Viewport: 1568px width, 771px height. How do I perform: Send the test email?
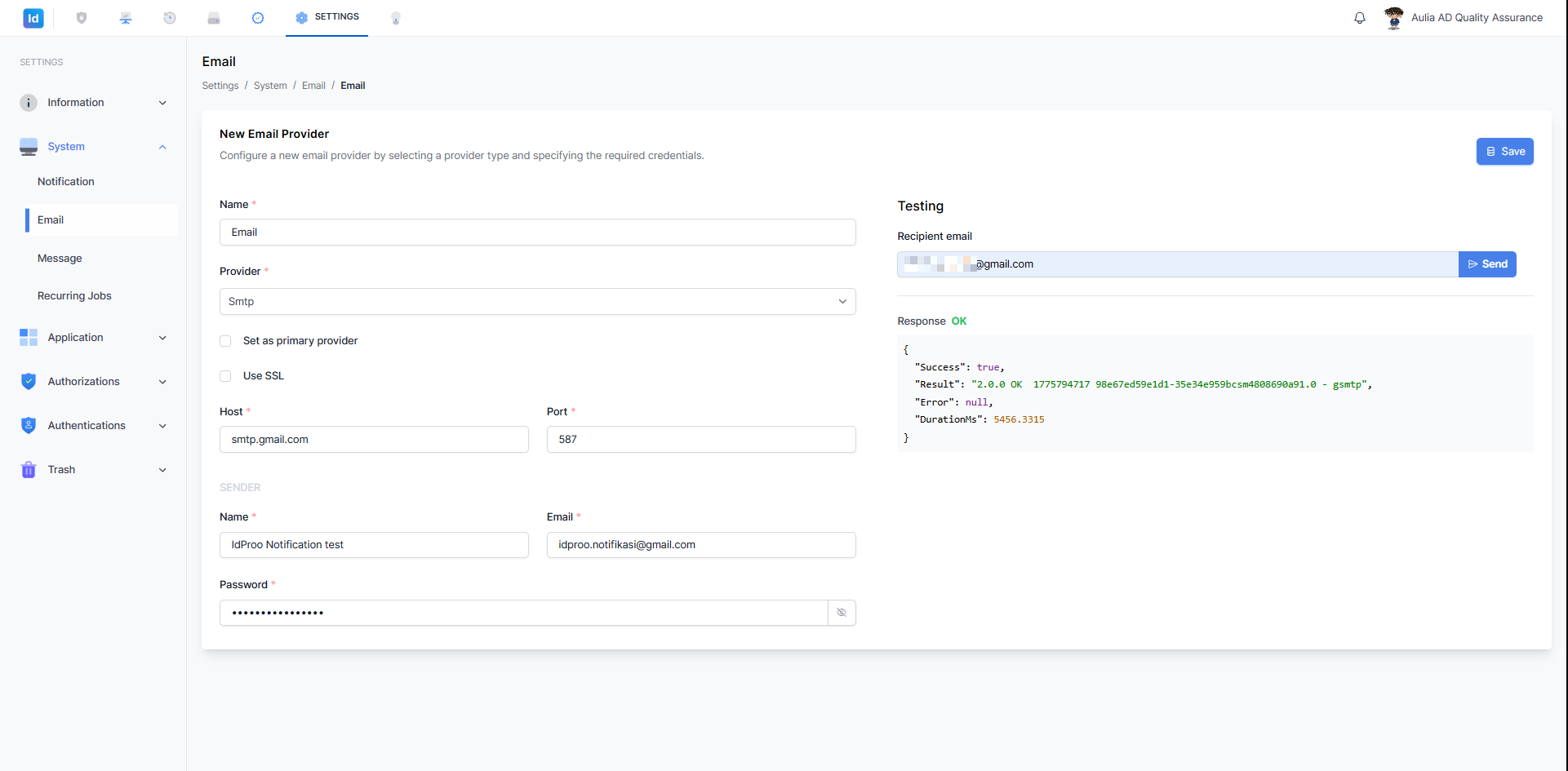1487,264
